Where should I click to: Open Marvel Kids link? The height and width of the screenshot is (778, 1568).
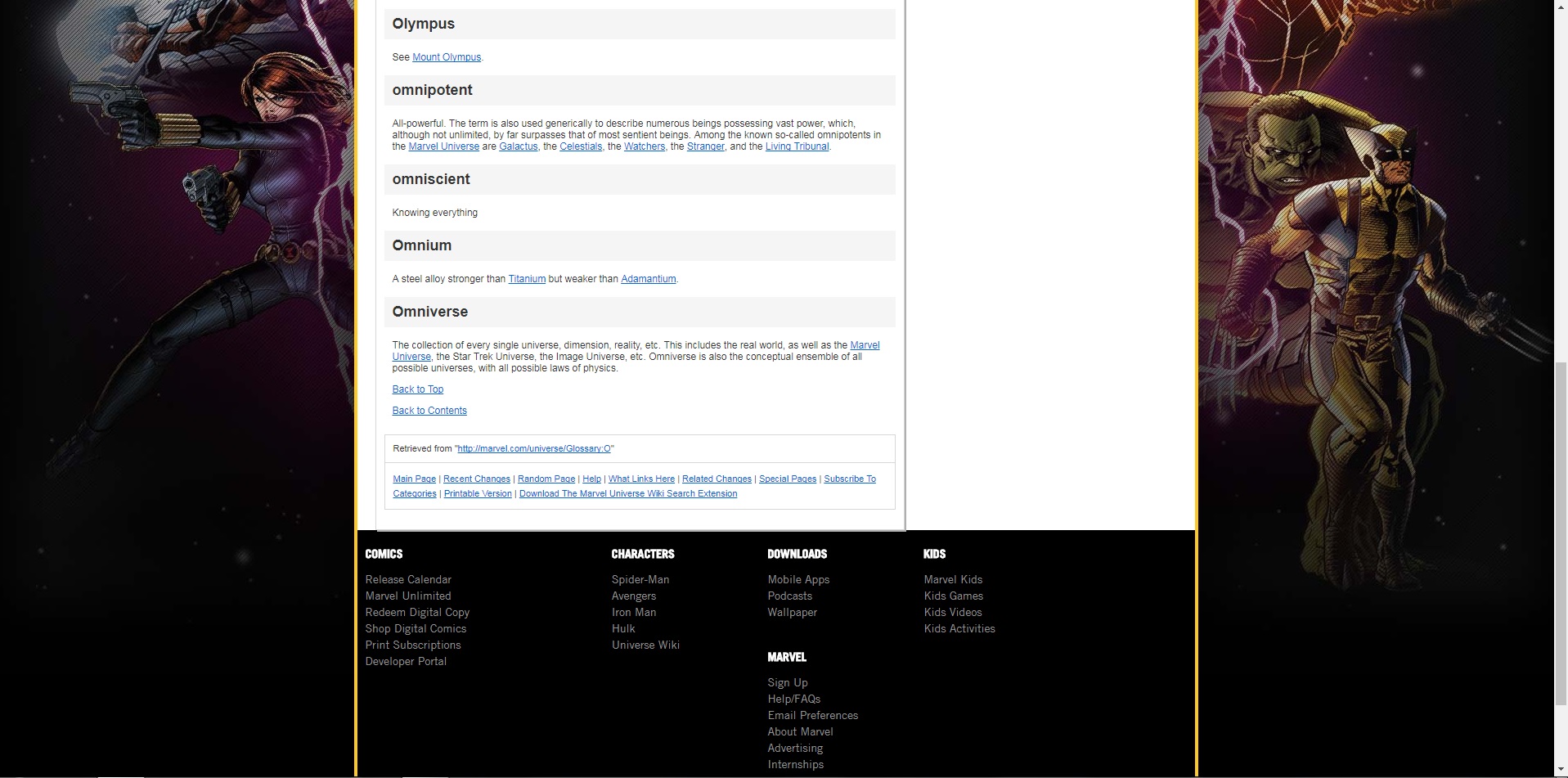(x=953, y=579)
